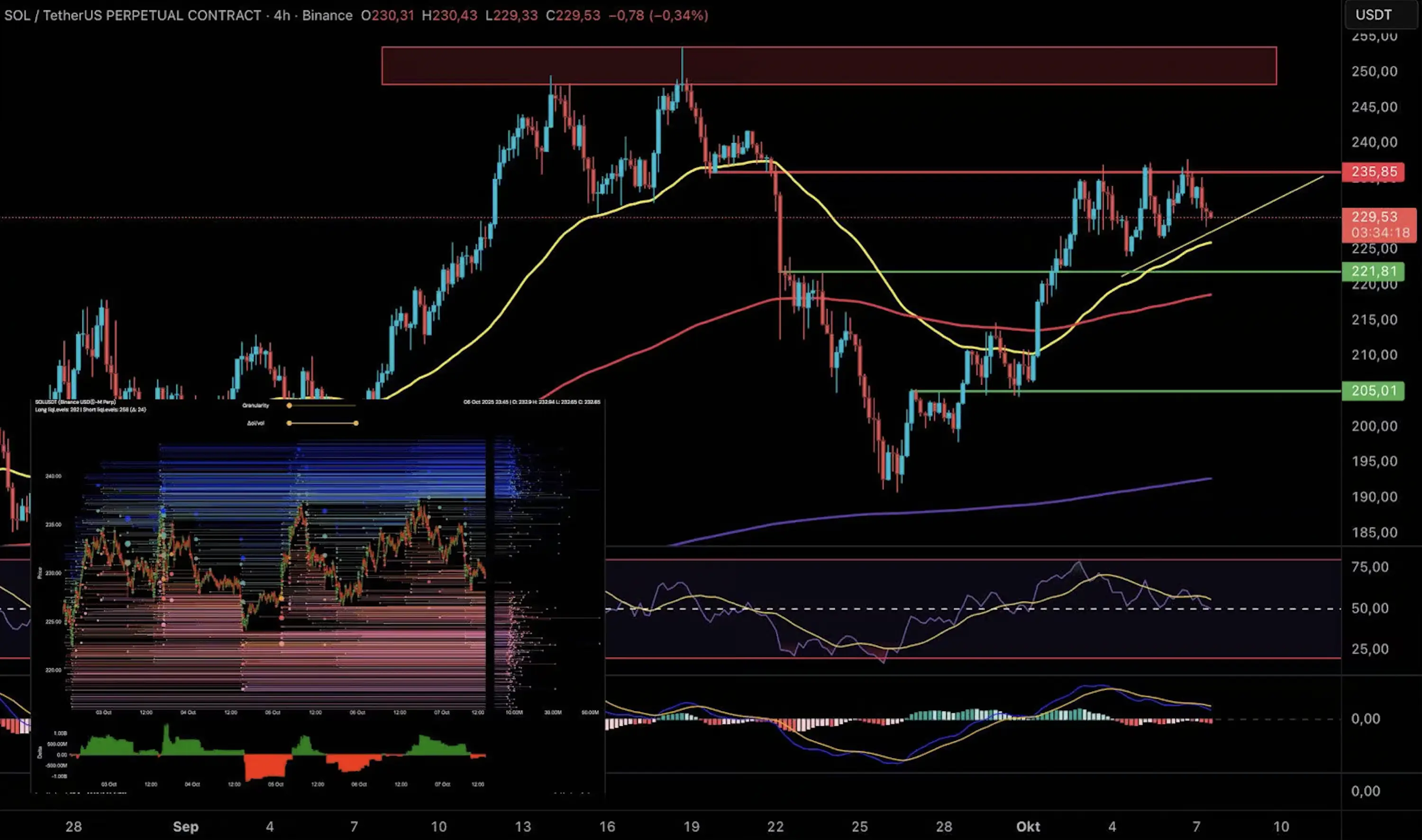This screenshot has width=1422, height=840.
Task: Open the 4h timeframe selector in the header
Action: pos(283,15)
